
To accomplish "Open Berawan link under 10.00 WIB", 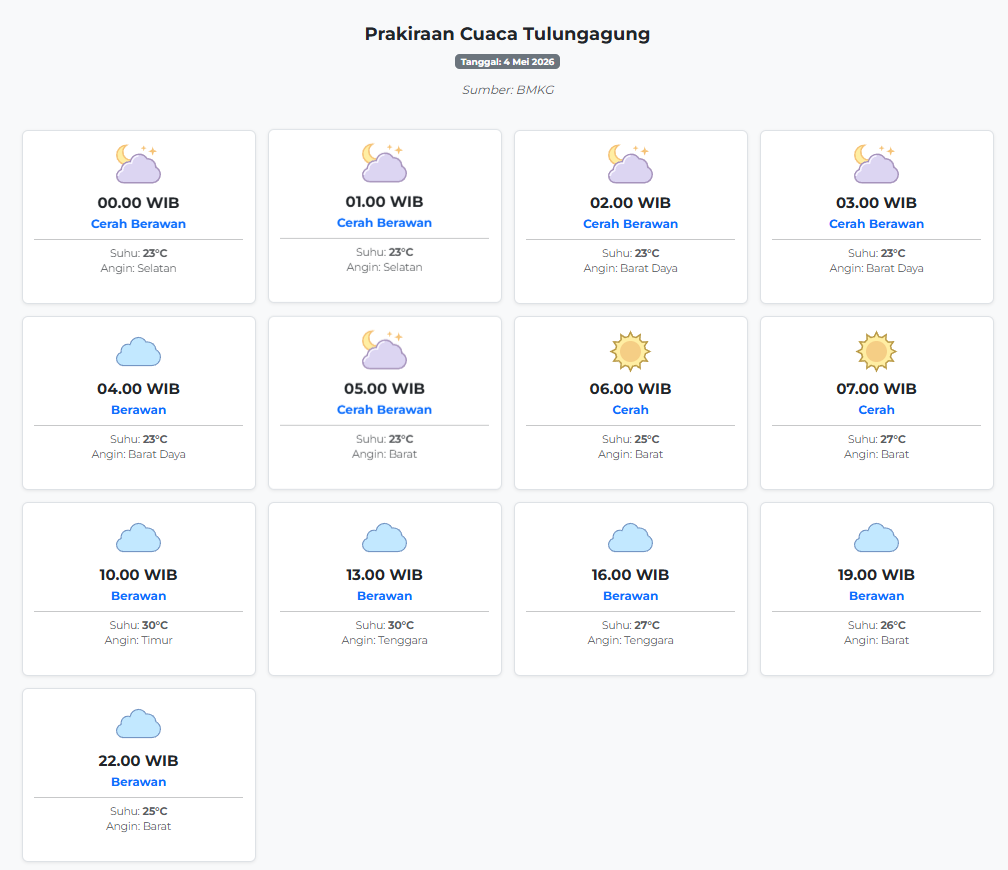I will 138,596.
